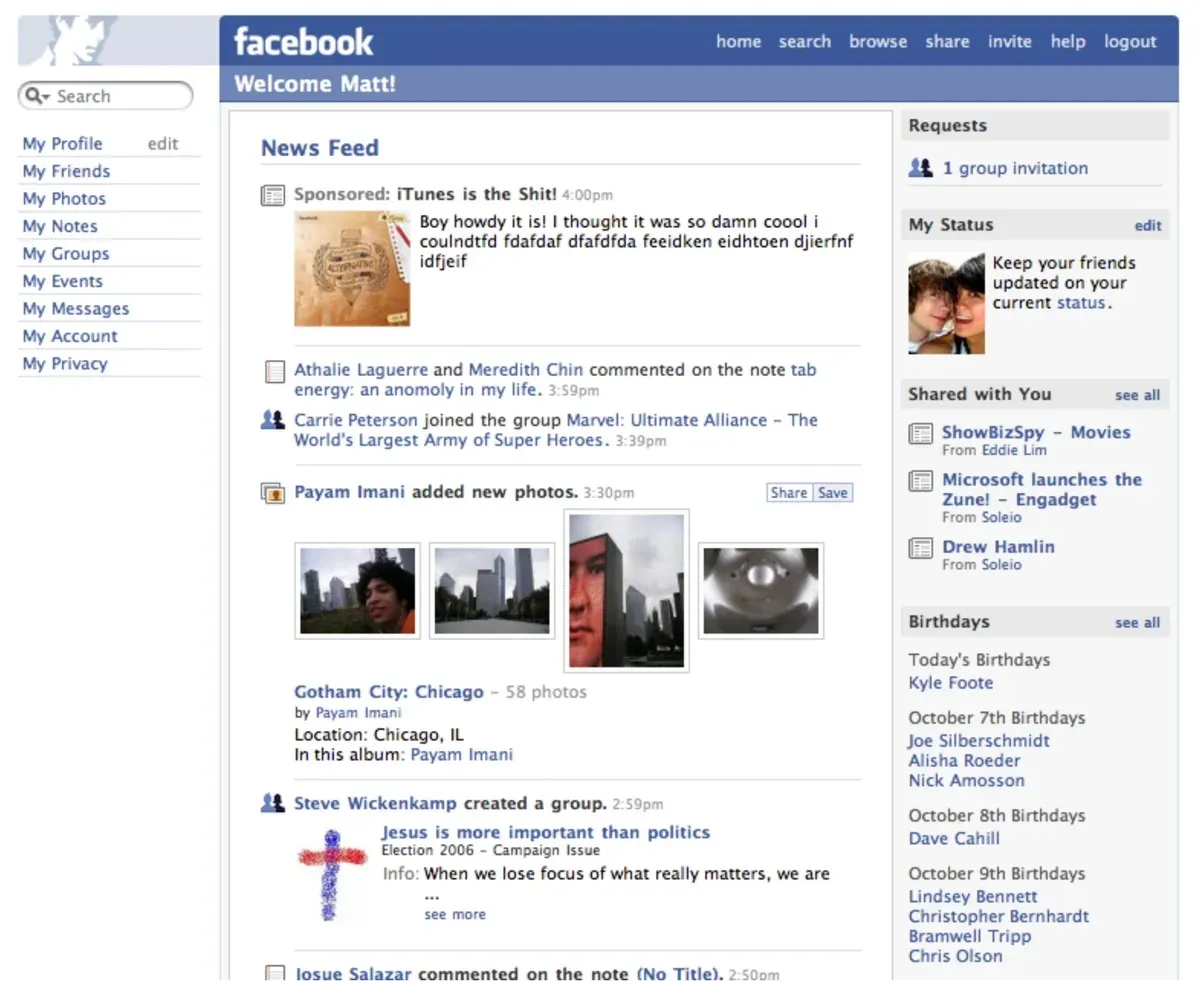Open My Groups in sidebar
Screen dimensions: 1200x981
click(66, 254)
